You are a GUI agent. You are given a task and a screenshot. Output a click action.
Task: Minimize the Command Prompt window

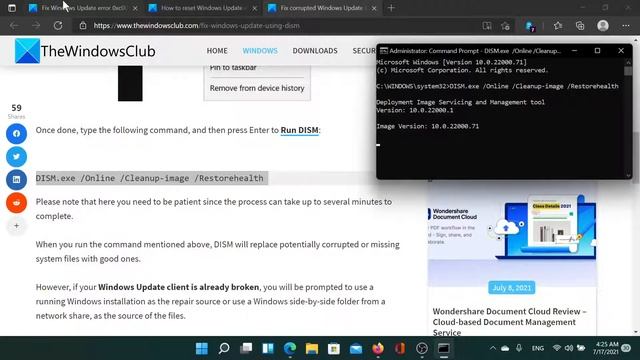pos(574,51)
